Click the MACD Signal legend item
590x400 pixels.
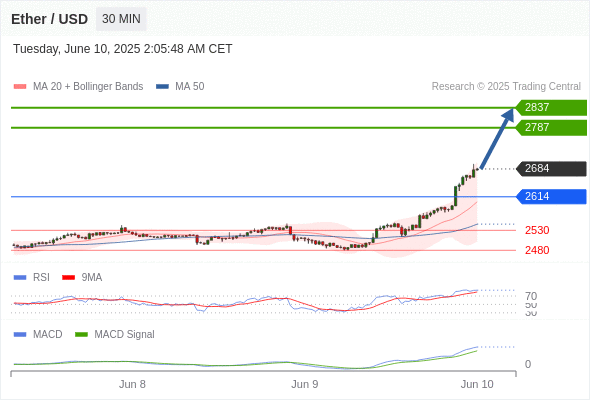pyautogui.click(x=115, y=334)
